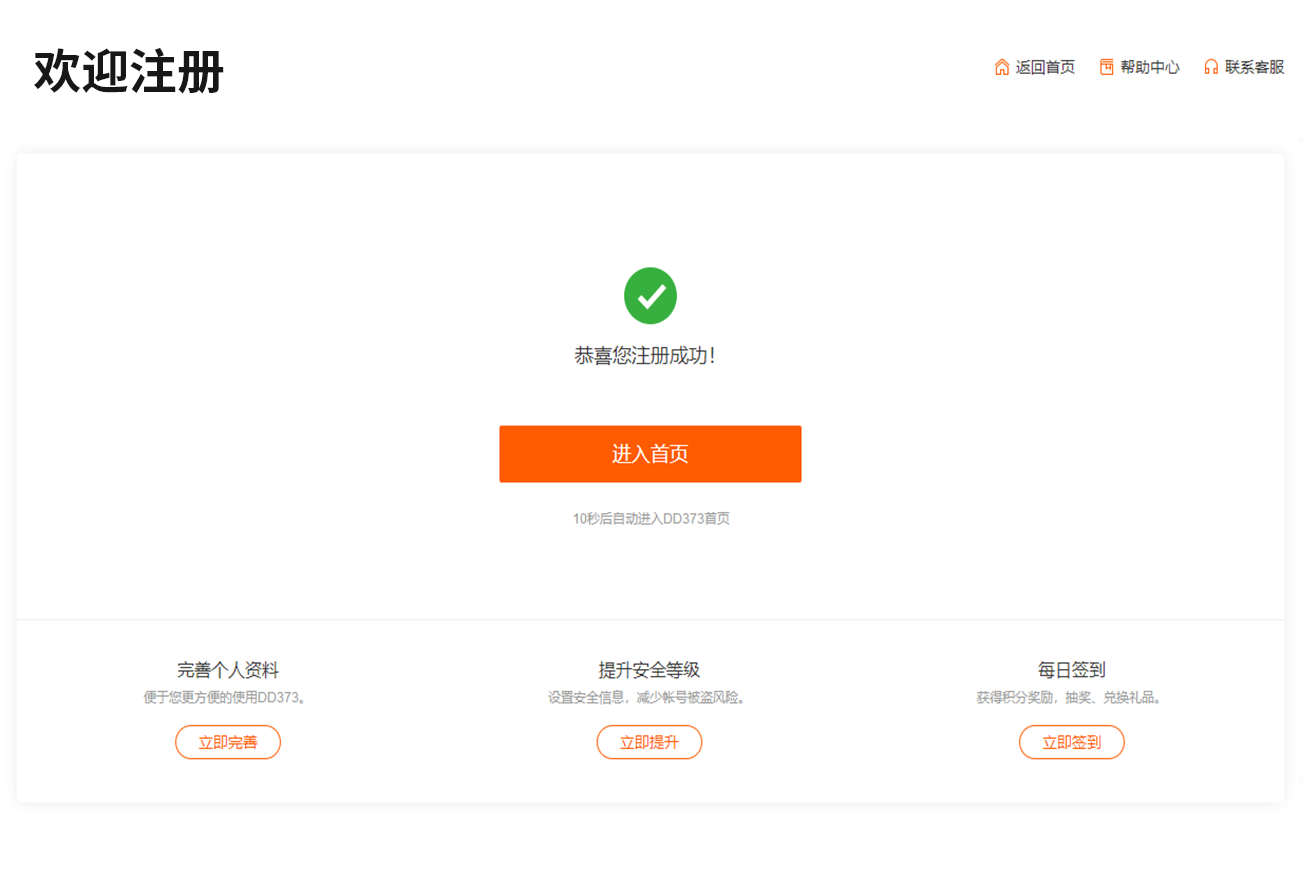Click the 恭喜您注册成功 message text

click(645, 356)
